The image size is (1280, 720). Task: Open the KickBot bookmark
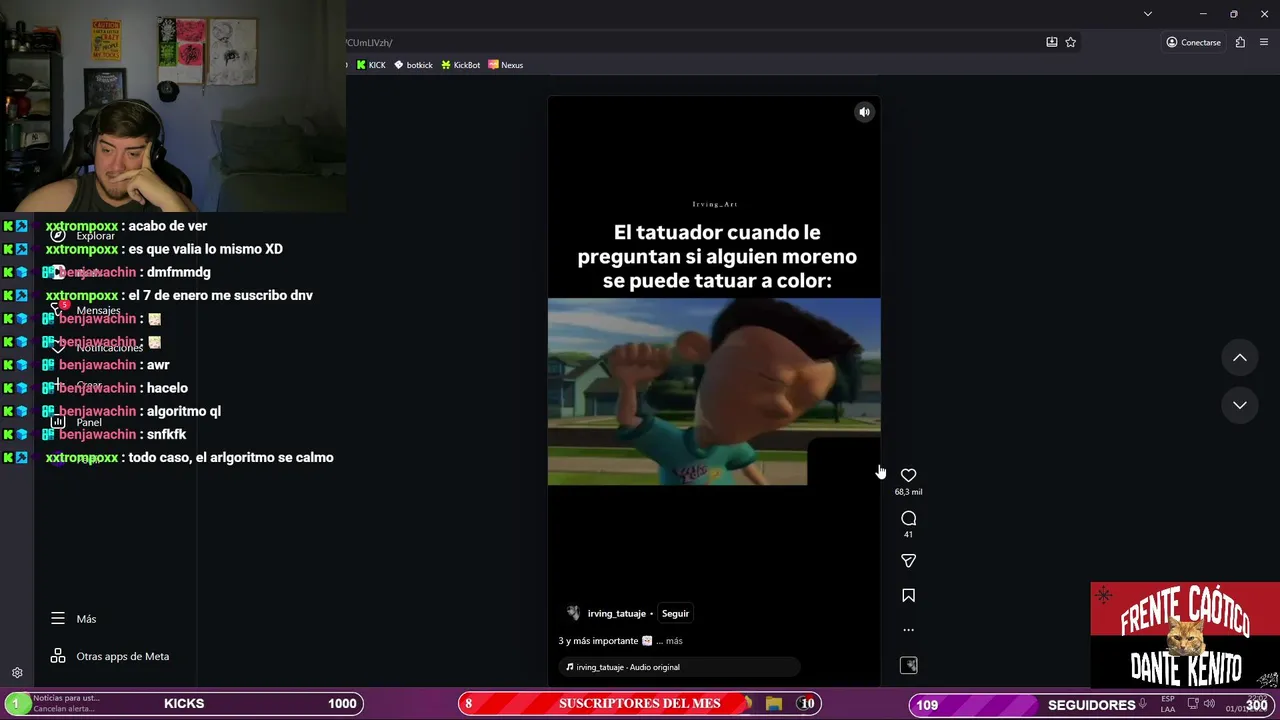click(x=461, y=65)
